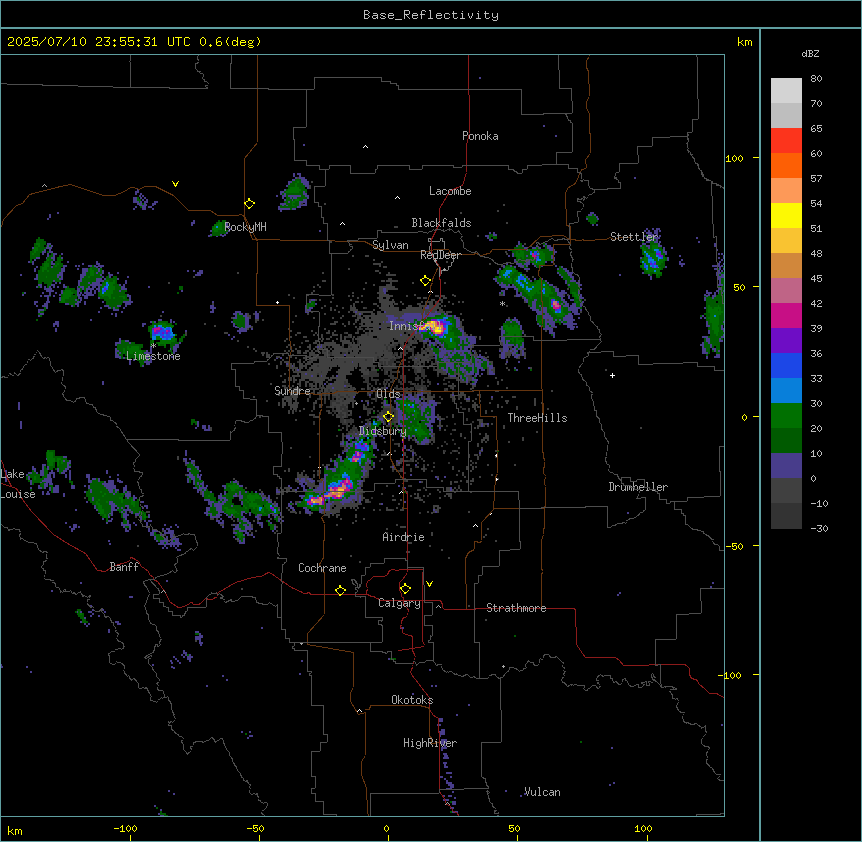The height and width of the screenshot is (842, 862).
Task: Select the slate 0-10 dBZ legend swatch
Action: pyautogui.click(x=786, y=466)
